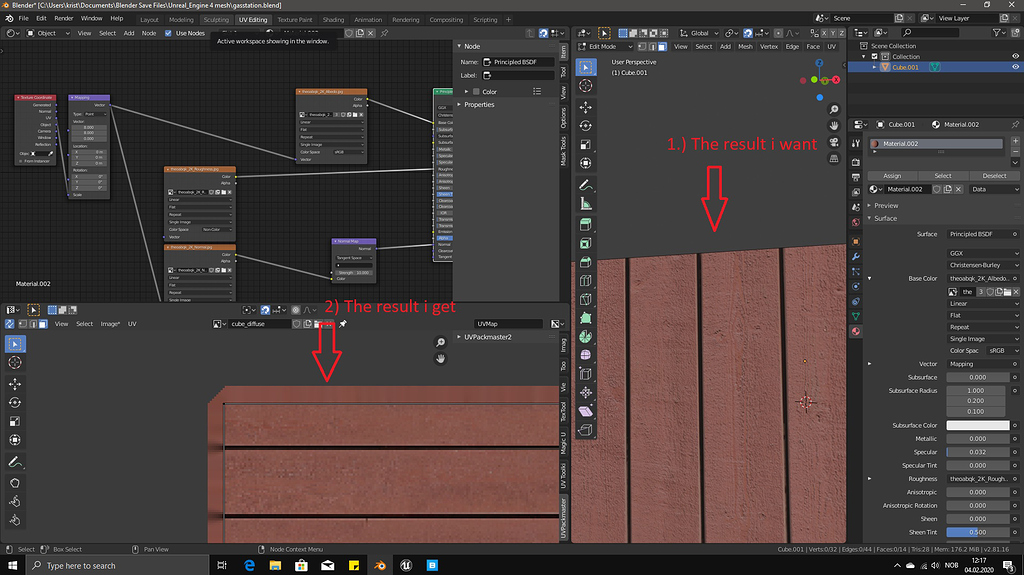
Task: Select the Loop Cut tool
Action: tap(586, 281)
